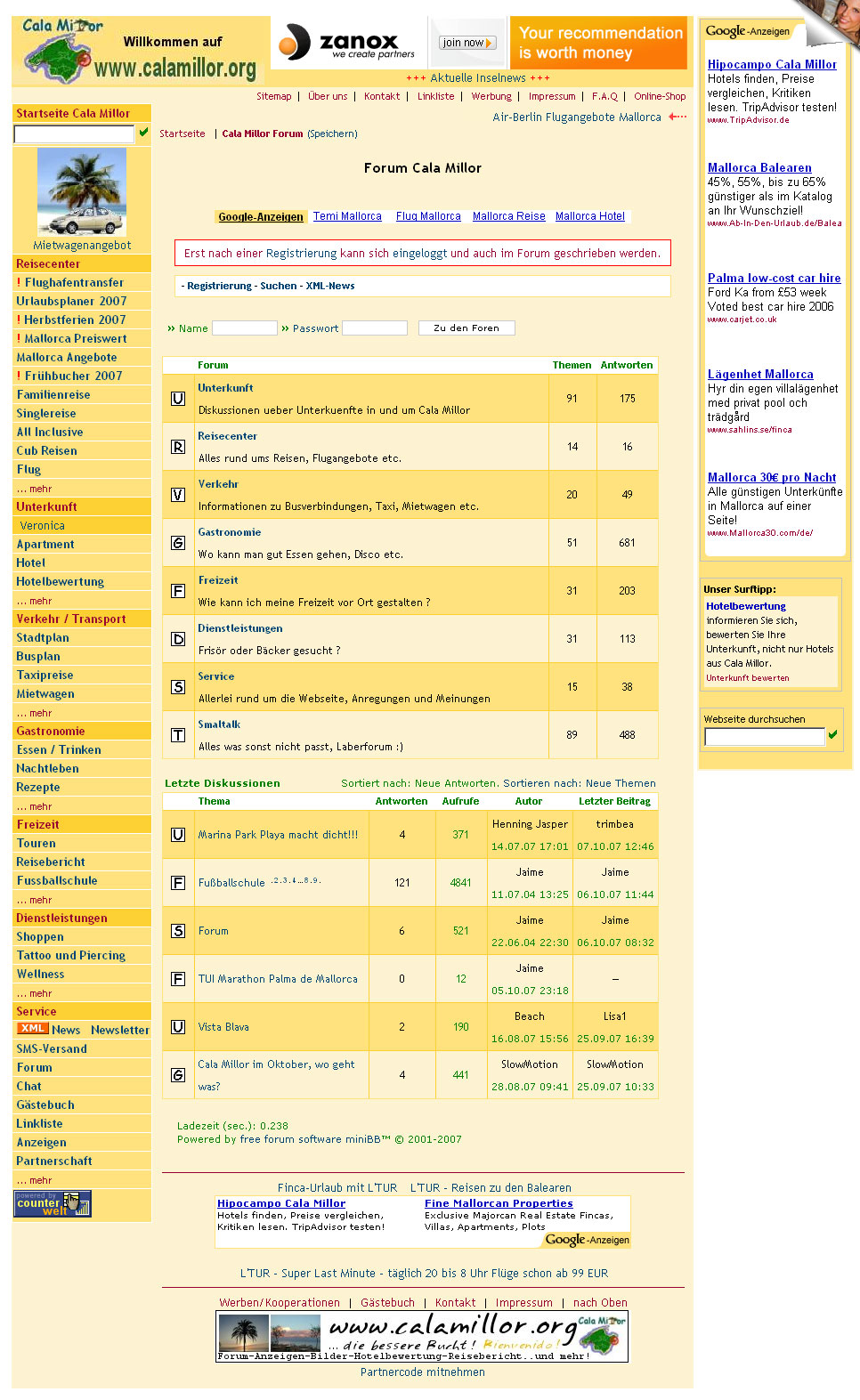Click the F icon next to Fußballschule thread
This screenshot has width=860, height=1400.
pyautogui.click(x=178, y=883)
